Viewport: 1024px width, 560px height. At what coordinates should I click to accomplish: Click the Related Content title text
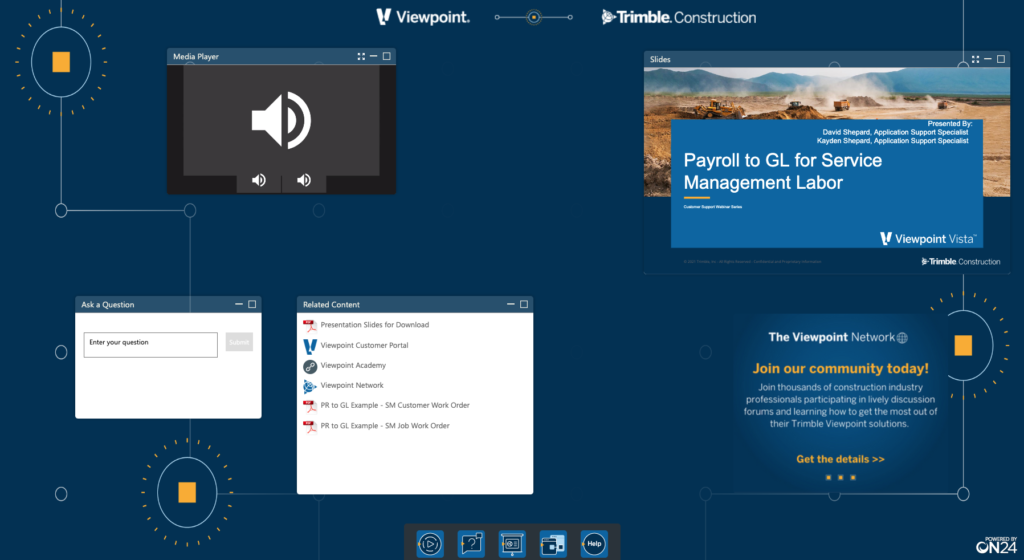(331, 305)
